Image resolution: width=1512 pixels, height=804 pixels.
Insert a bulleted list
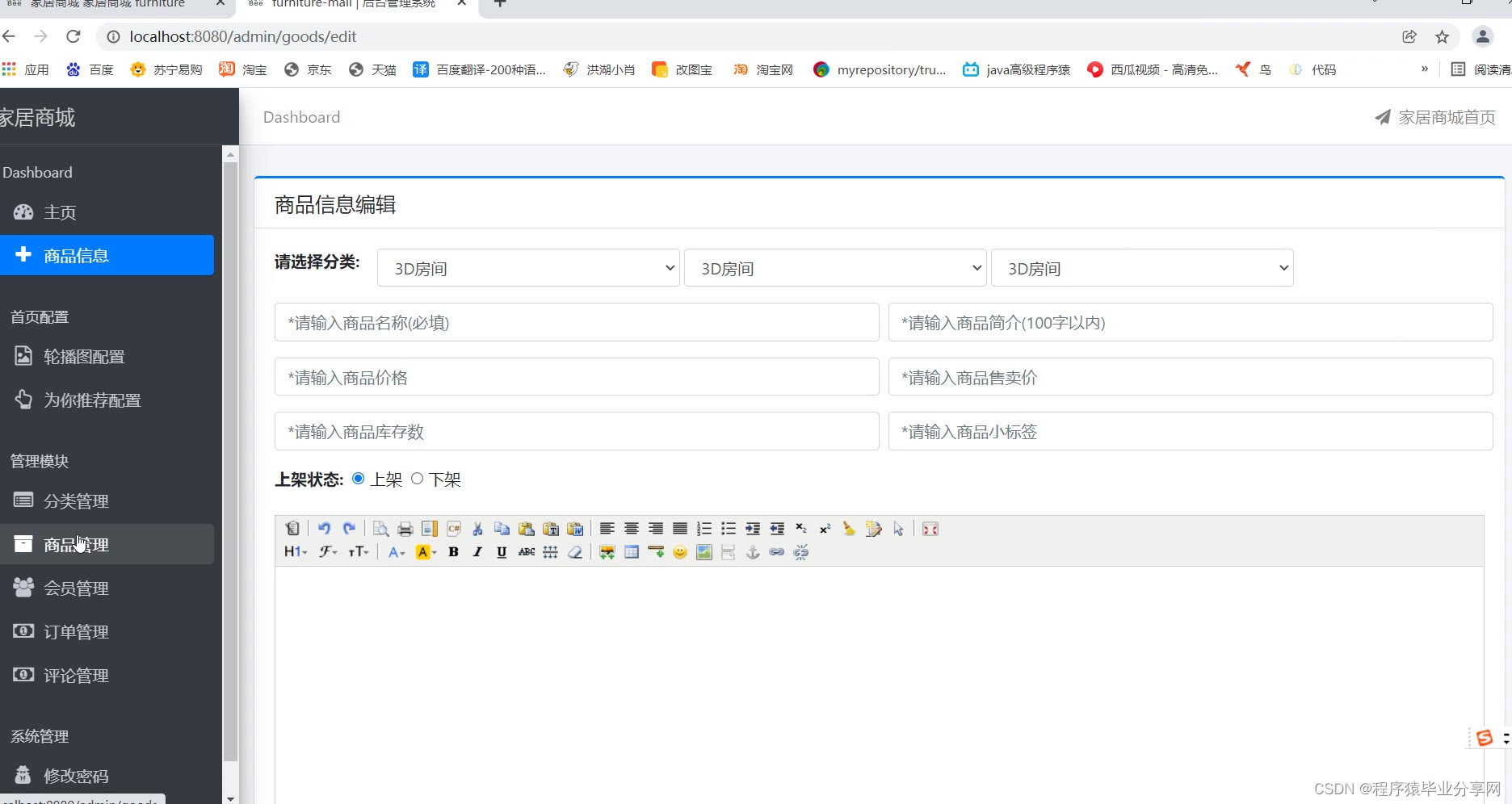pos(729,529)
